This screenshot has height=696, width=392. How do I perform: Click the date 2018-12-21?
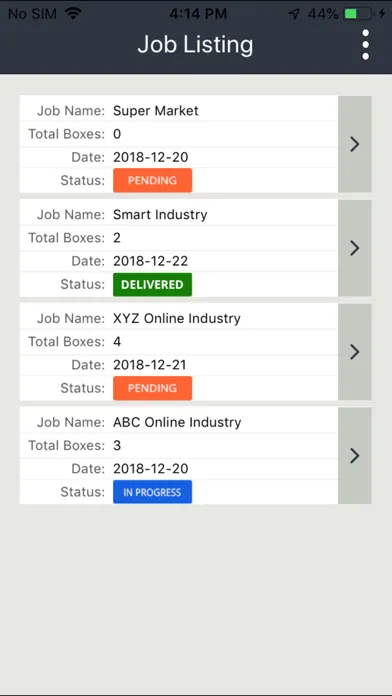pos(150,365)
